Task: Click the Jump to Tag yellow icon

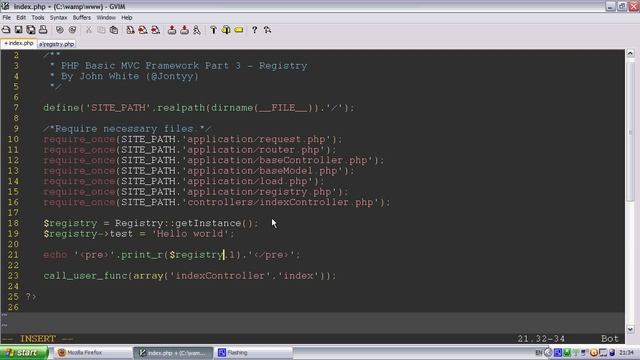Action: (239, 30)
